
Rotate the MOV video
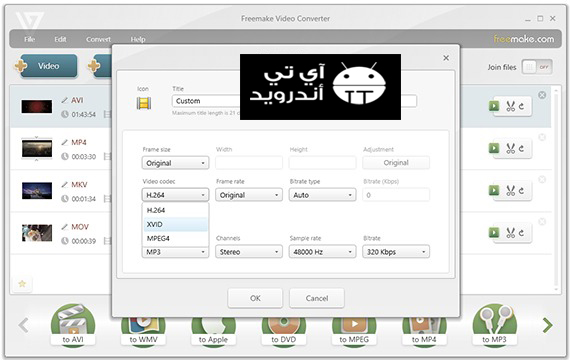522,232
